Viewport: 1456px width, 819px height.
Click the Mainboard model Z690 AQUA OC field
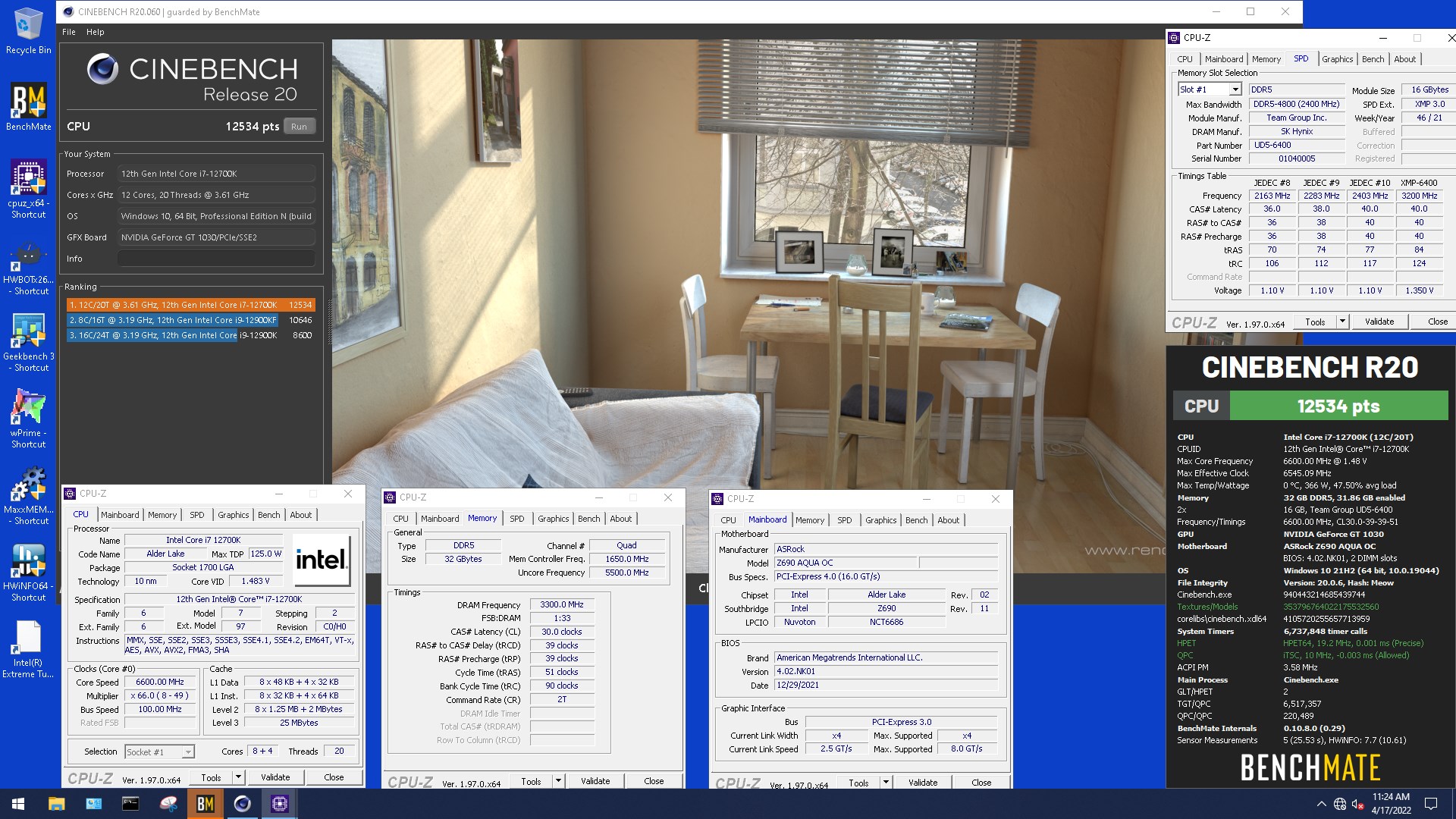[846, 563]
